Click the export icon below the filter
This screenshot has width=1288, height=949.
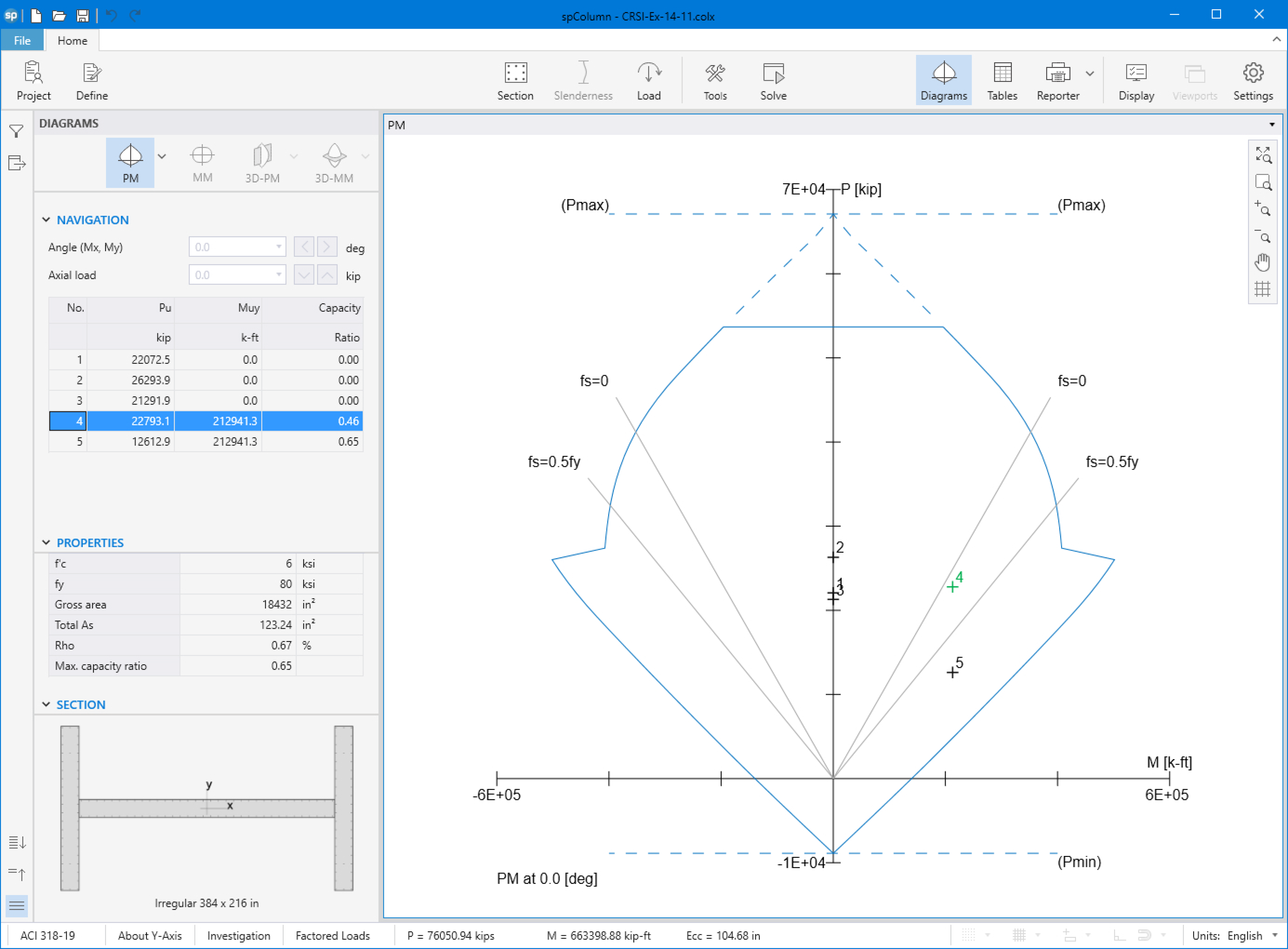17,163
